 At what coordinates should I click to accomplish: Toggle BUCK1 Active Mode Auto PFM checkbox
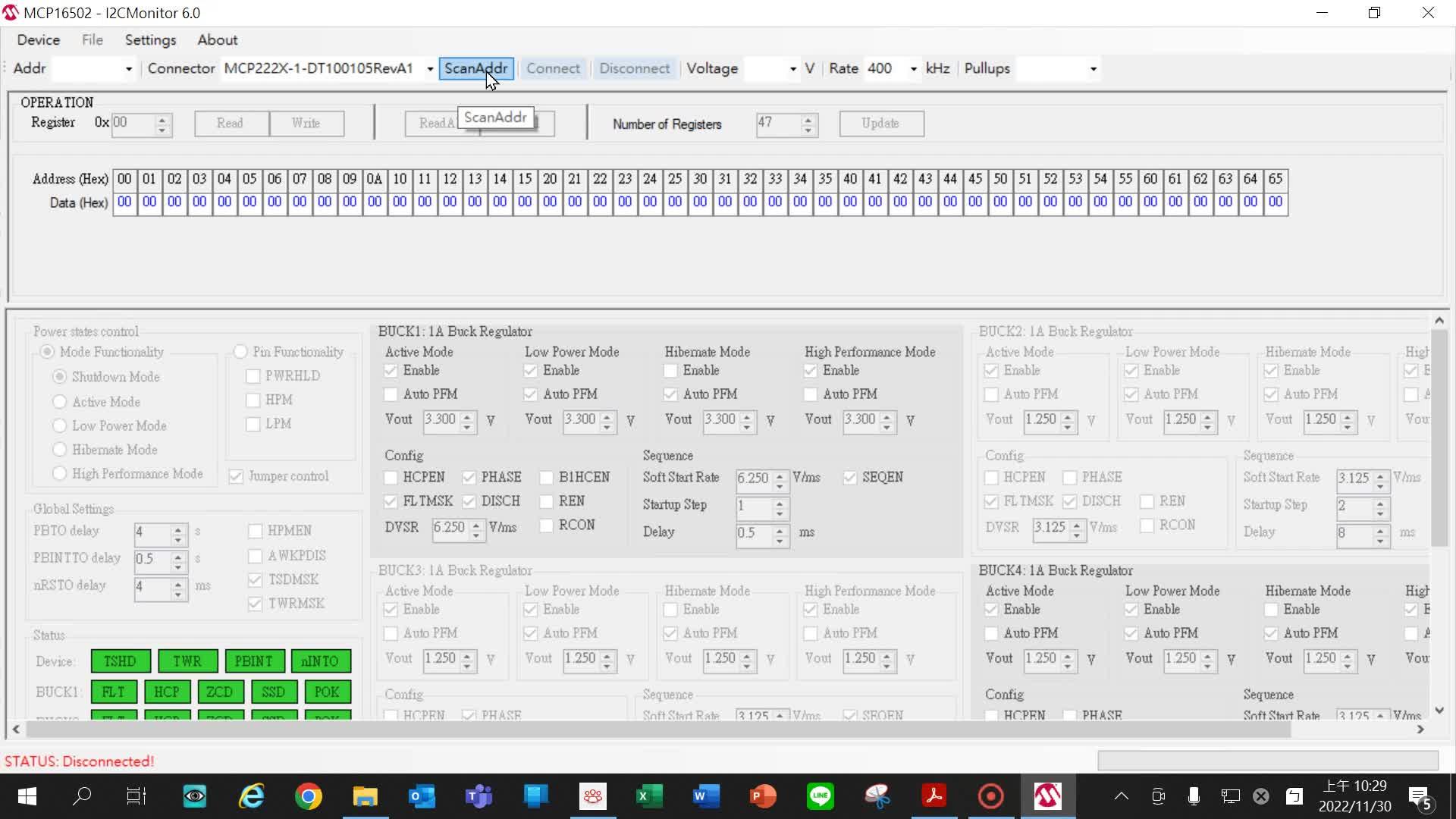(x=391, y=394)
